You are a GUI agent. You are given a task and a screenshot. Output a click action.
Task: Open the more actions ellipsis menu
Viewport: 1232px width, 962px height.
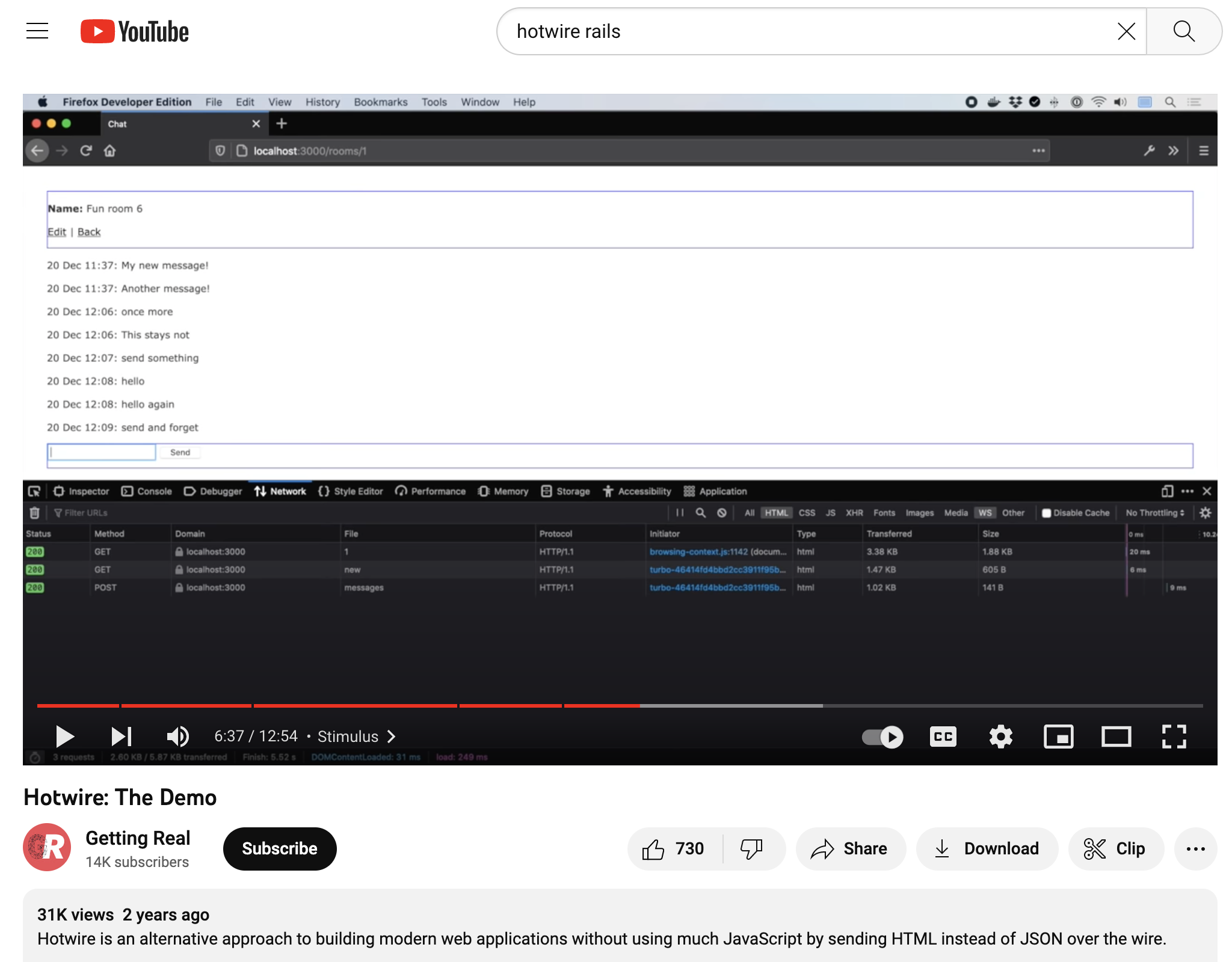[x=1196, y=848]
